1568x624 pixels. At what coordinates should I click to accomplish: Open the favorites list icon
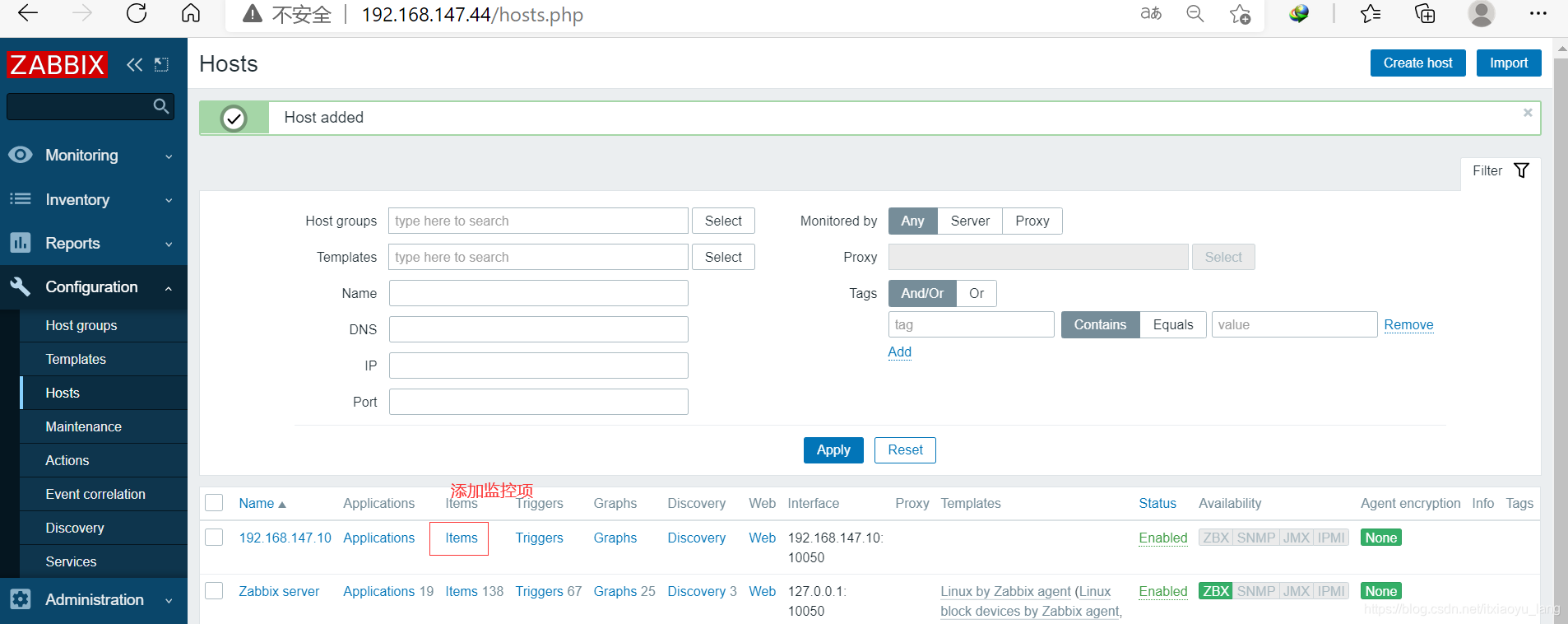point(1371,13)
